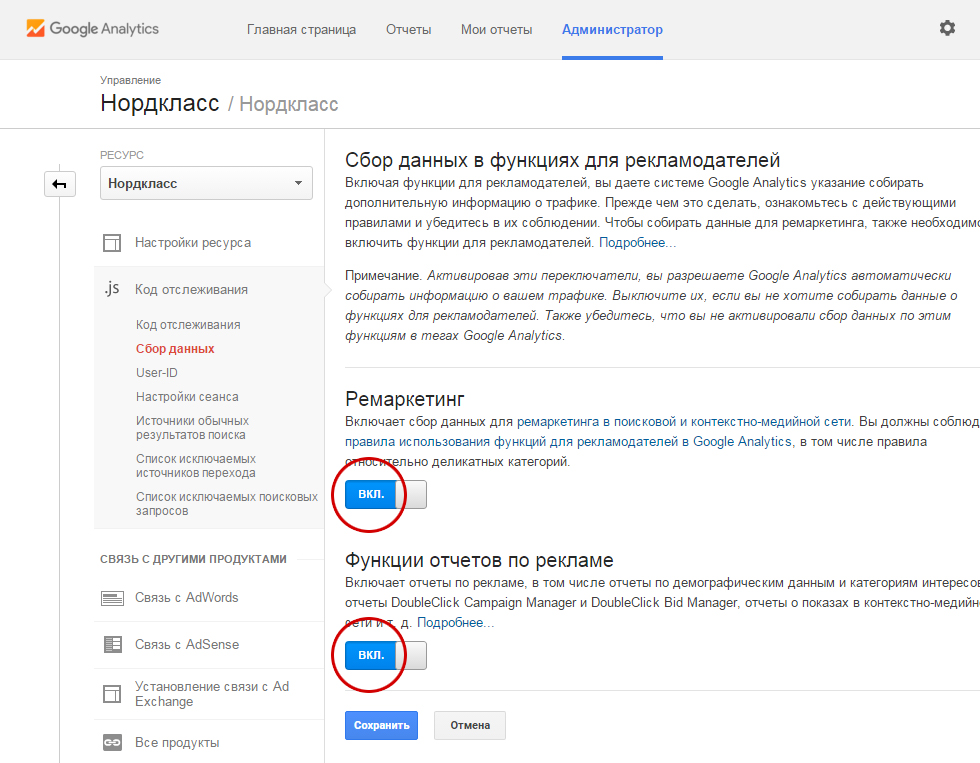Click the СВЯЗЬ С ДРУГИМИ ПРОДУКТАМИ label
The image size is (980, 763).
[x=193, y=559]
